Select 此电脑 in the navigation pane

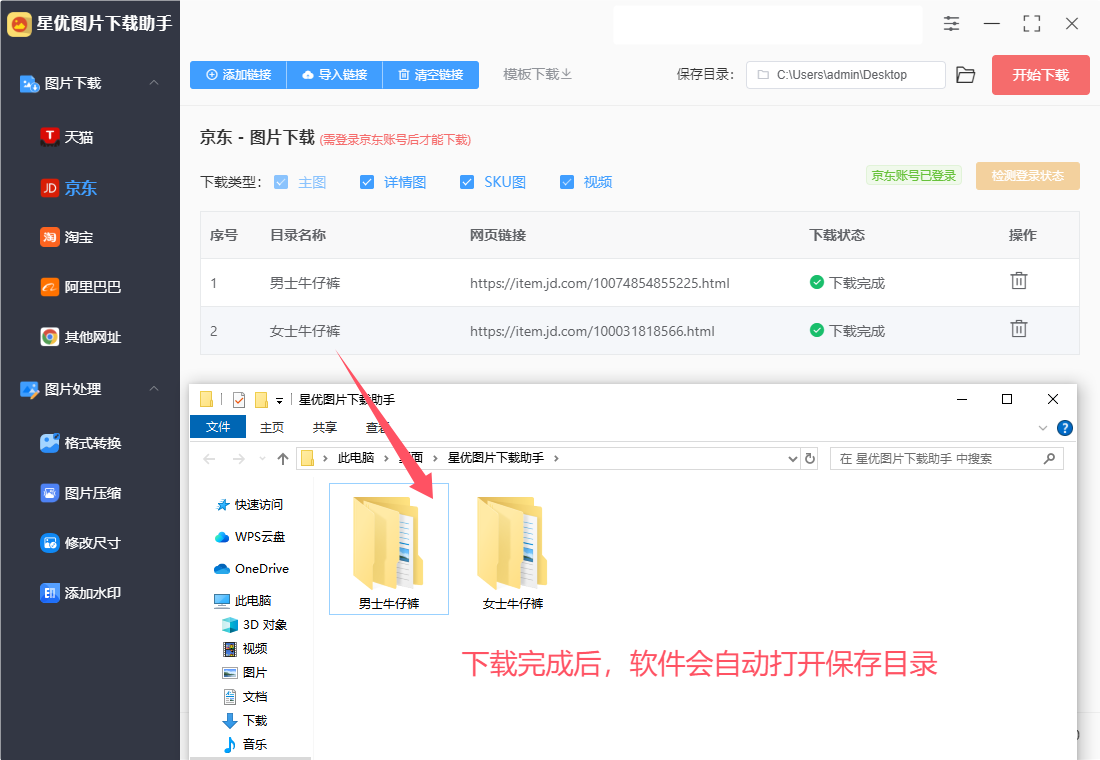(243, 601)
